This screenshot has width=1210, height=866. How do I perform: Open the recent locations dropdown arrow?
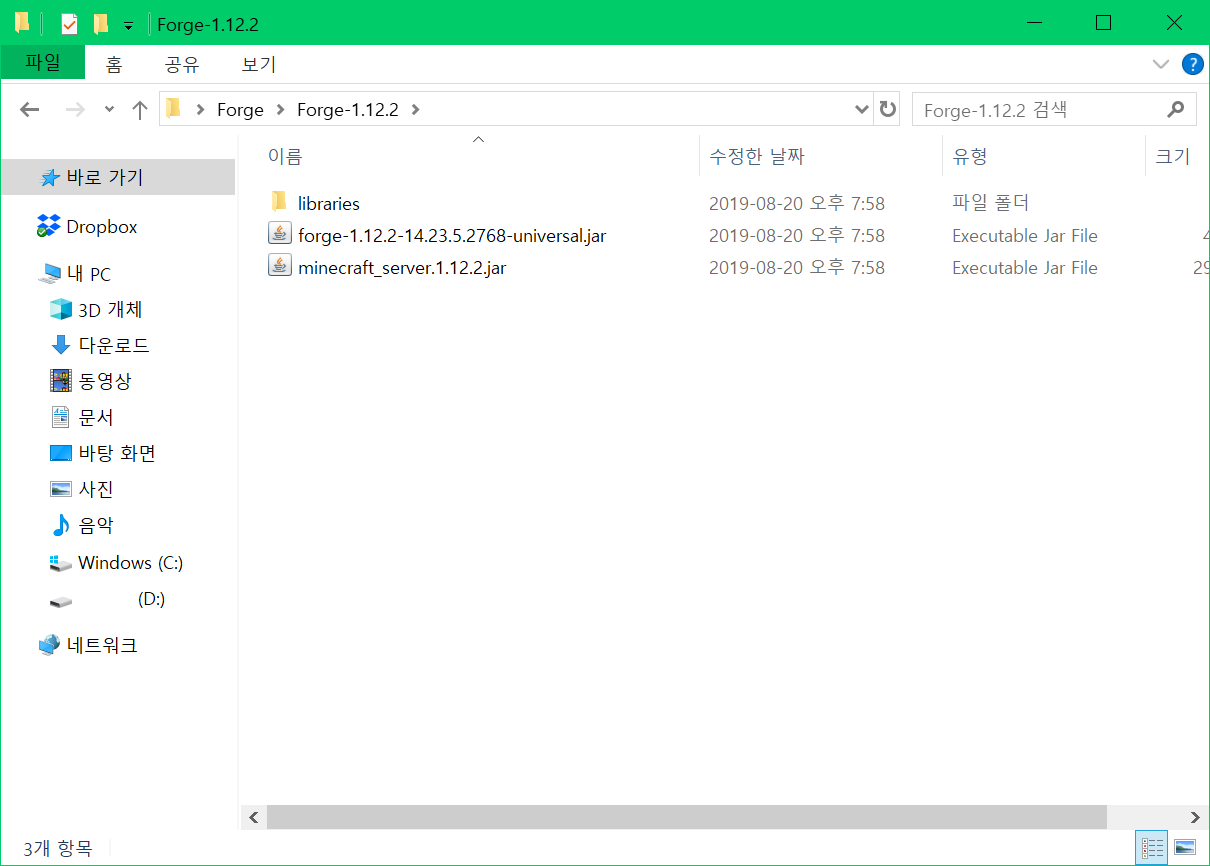pyautogui.click(x=110, y=110)
